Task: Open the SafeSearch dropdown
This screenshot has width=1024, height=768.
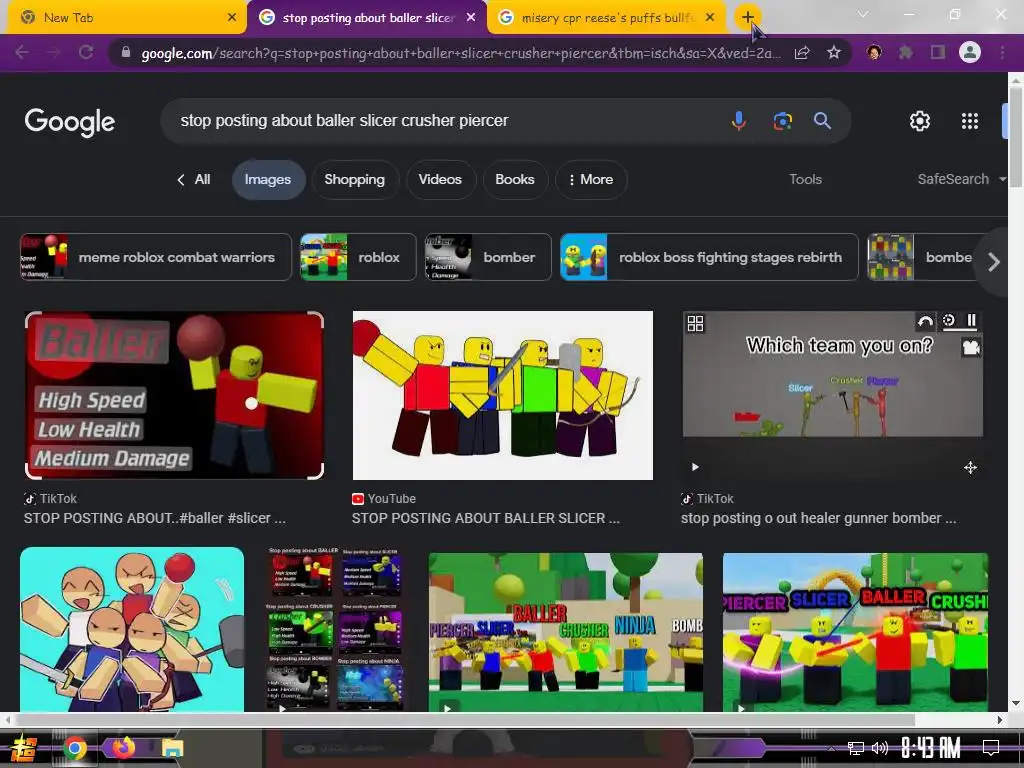Action: pos(961,180)
